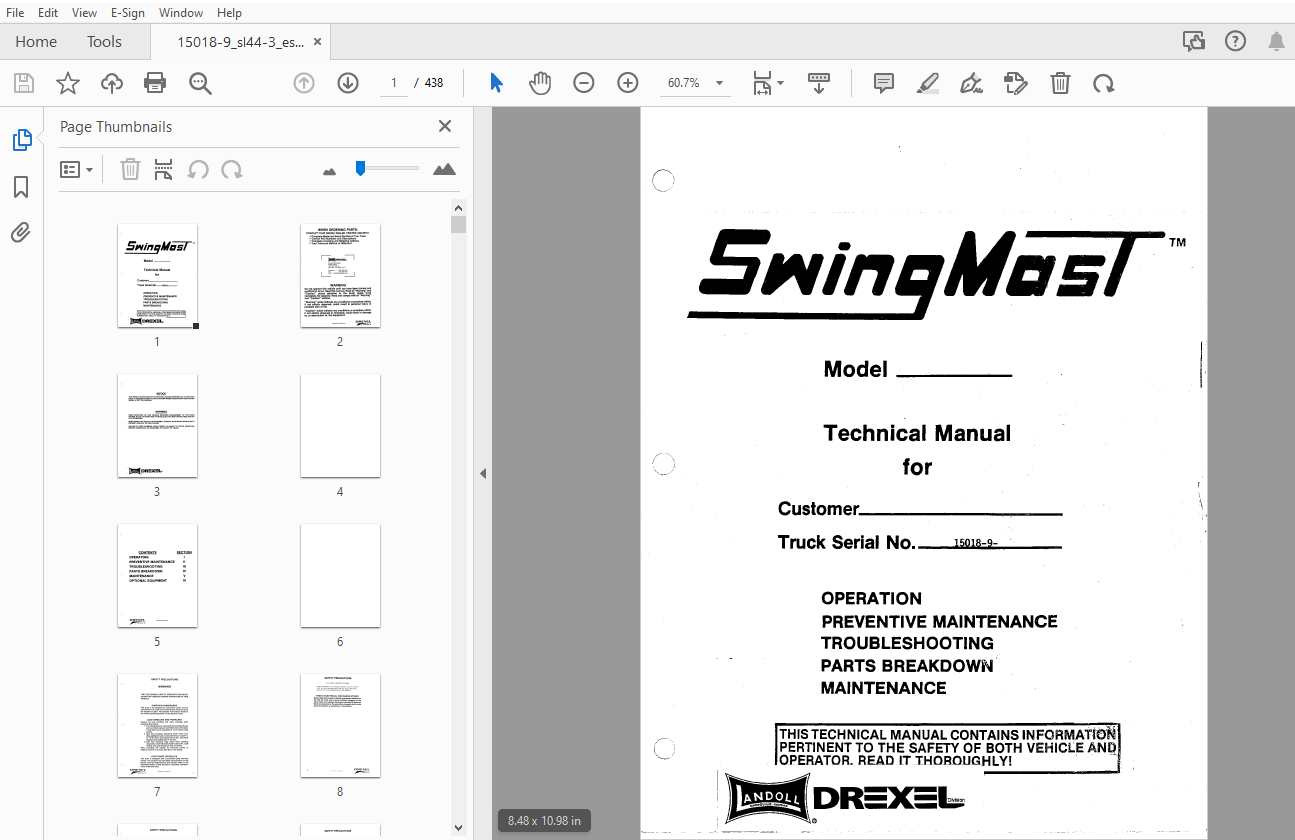The width and height of the screenshot is (1295, 840).
Task: Open the Page Thumbnails sidebar icon
Action: 22,140
